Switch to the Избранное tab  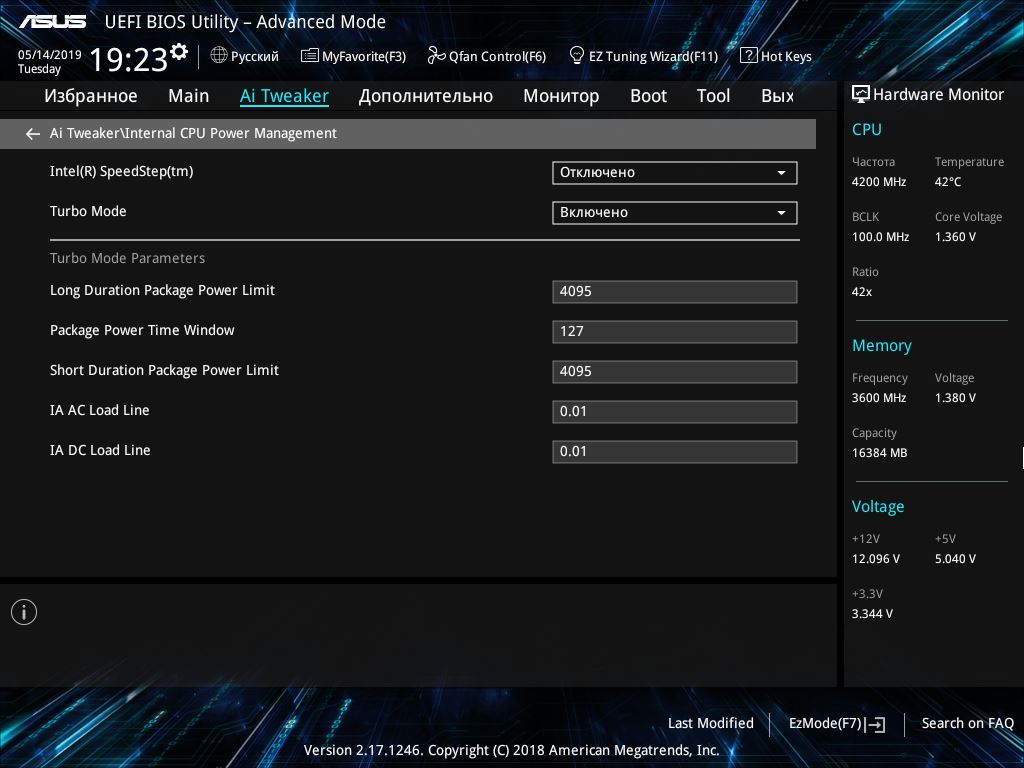click(x=91, y=96)
